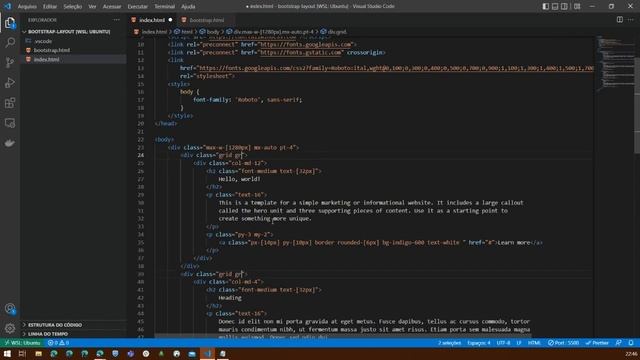Click the VS Code logo in title bar
Viewport: 640px width, 360px height.
pos(7,6)
